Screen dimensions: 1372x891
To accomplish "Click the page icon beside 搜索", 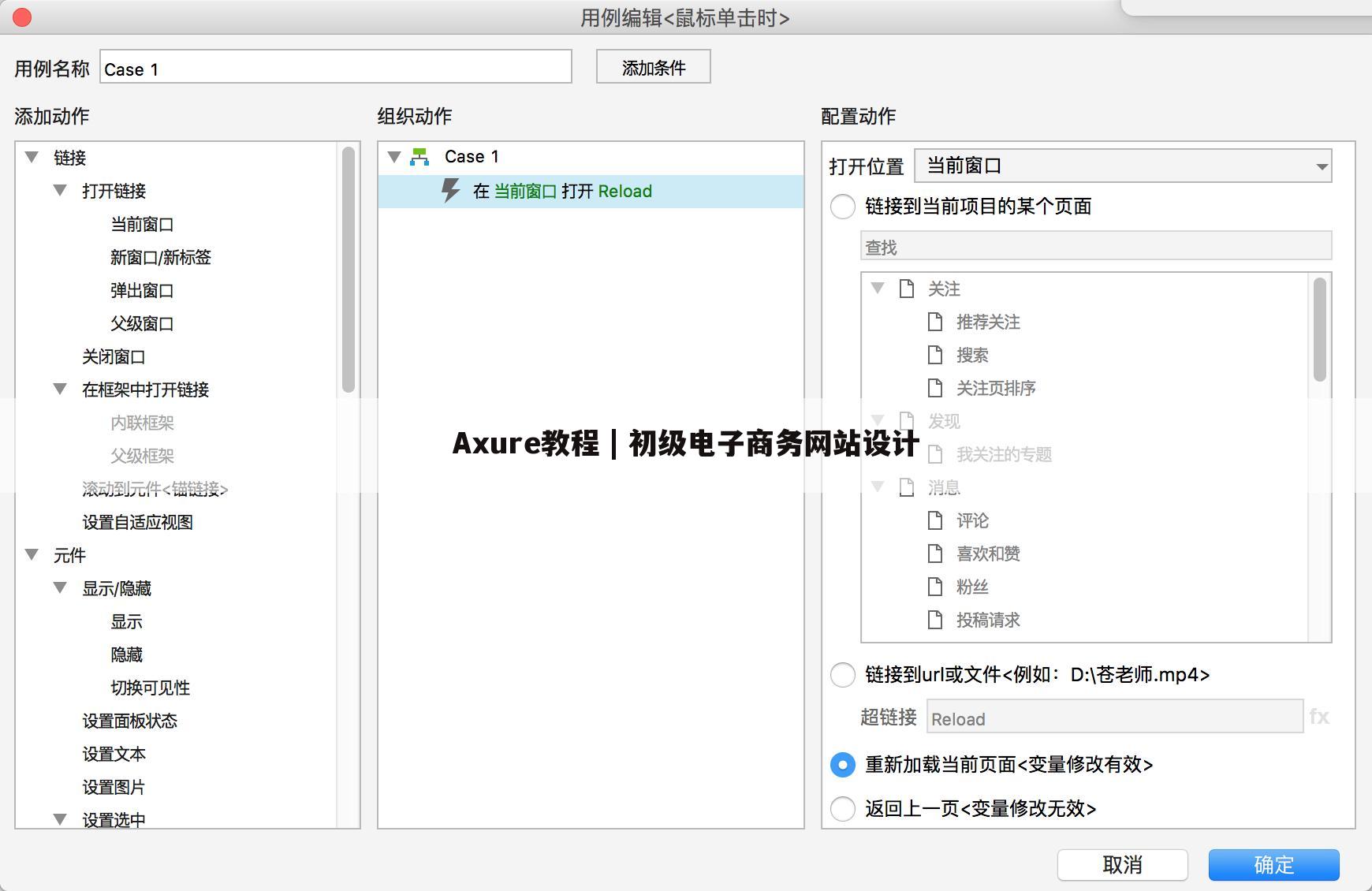I will pos(935,355).
